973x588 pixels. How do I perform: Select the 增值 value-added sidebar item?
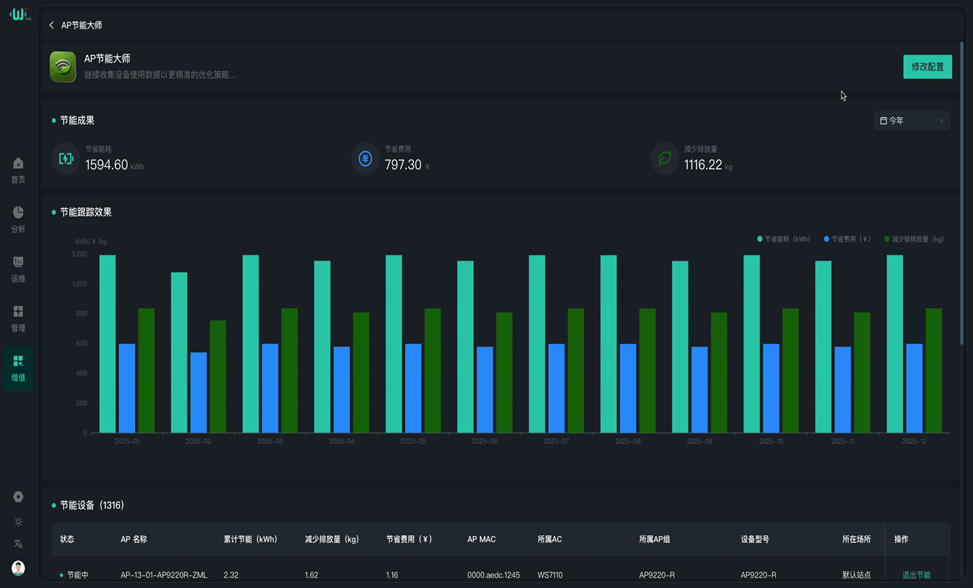point(18,367)
